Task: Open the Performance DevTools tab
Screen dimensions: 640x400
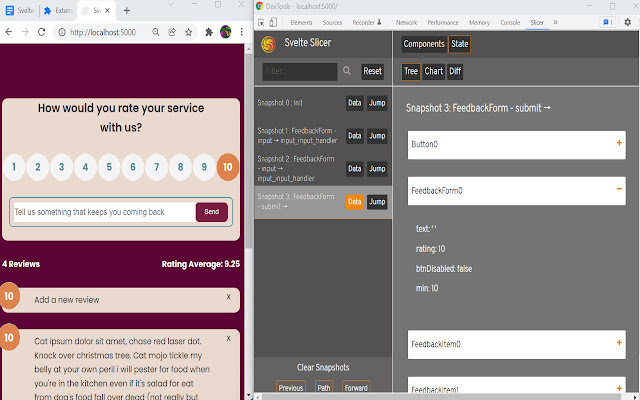Action: [x=443, y=22]
